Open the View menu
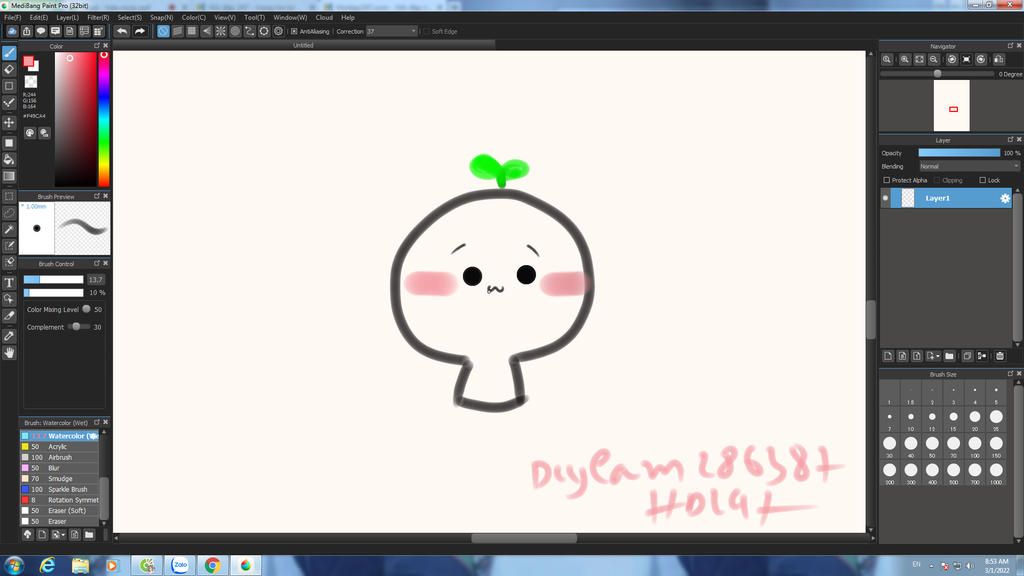The width and height of the screenshot is (1024, 576). pyautogui.click(x=225, y=18)
